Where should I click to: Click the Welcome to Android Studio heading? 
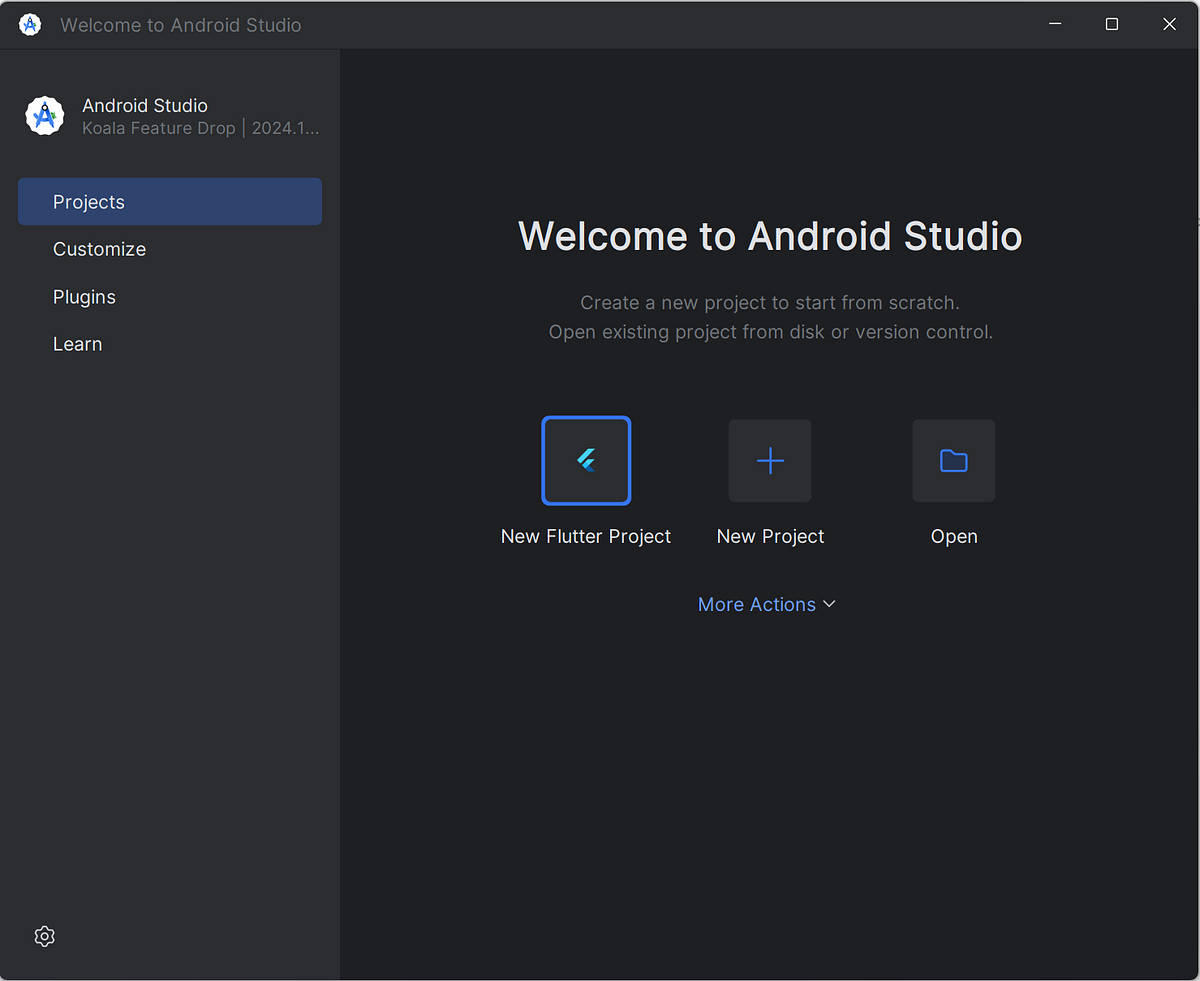769,236
